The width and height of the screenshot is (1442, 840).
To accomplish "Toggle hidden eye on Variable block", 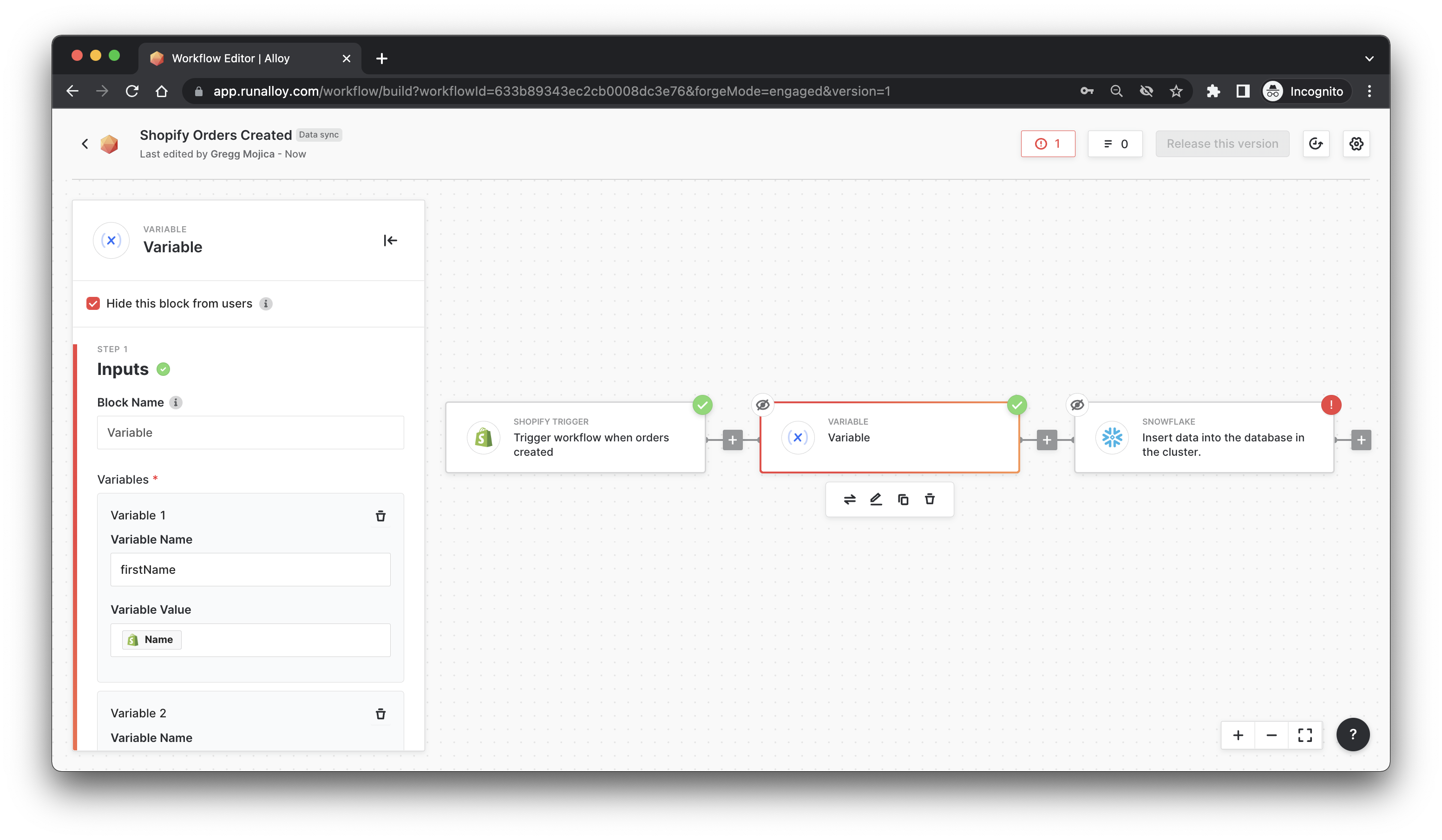I will pyautogui.click(x=762, y=405).
